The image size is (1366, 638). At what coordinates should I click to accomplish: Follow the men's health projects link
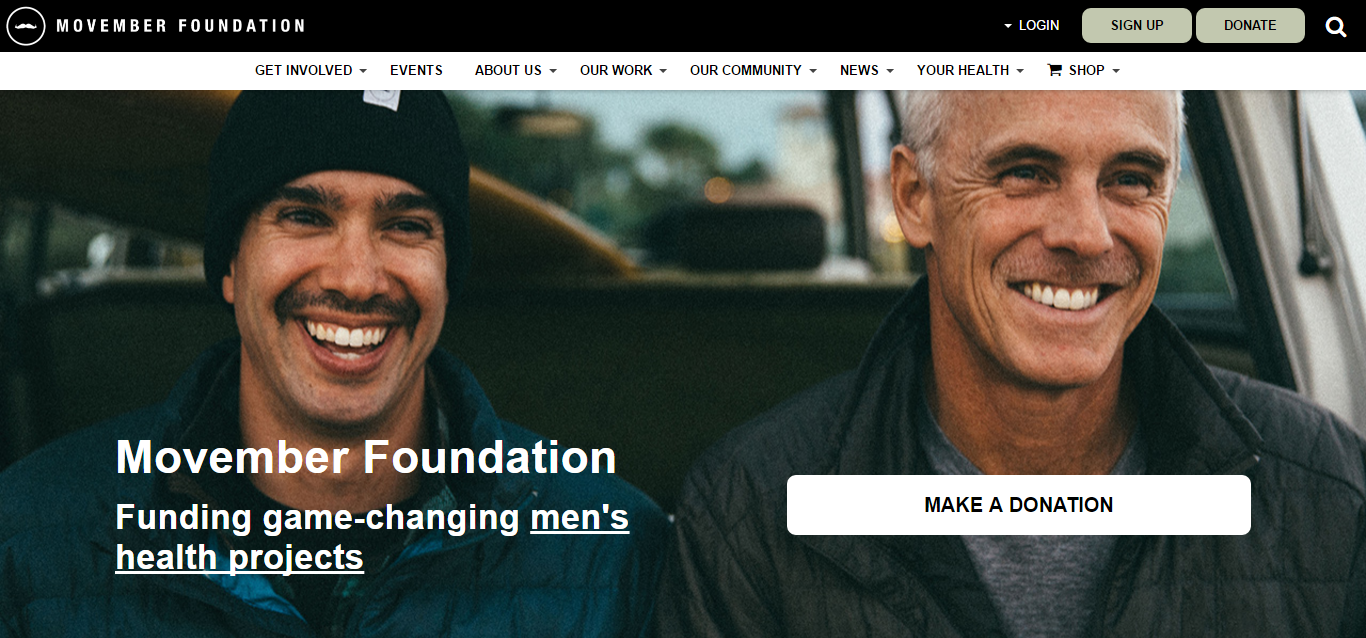(372, 537)
